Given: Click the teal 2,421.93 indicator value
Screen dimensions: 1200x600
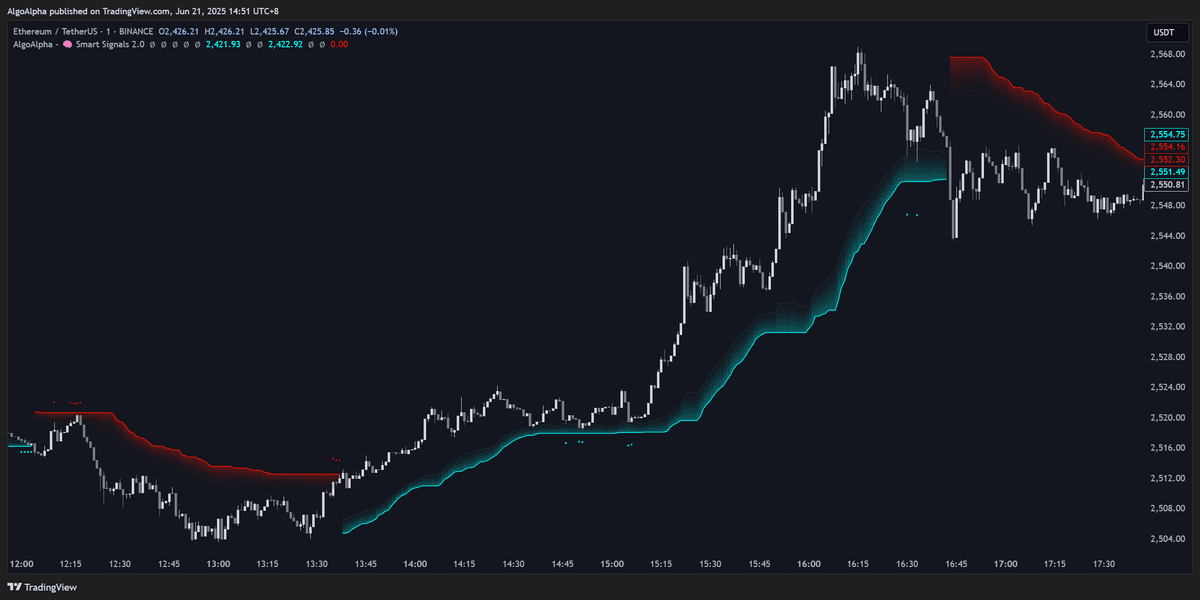Looking at the screenshot, I should [225, 44].
